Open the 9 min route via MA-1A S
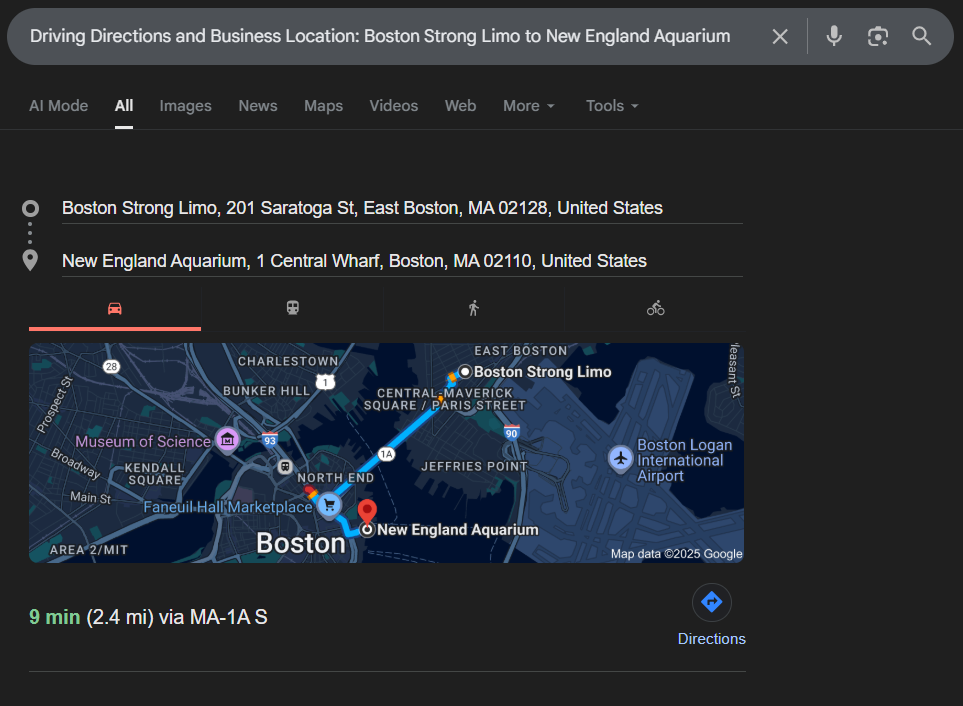 148,617
